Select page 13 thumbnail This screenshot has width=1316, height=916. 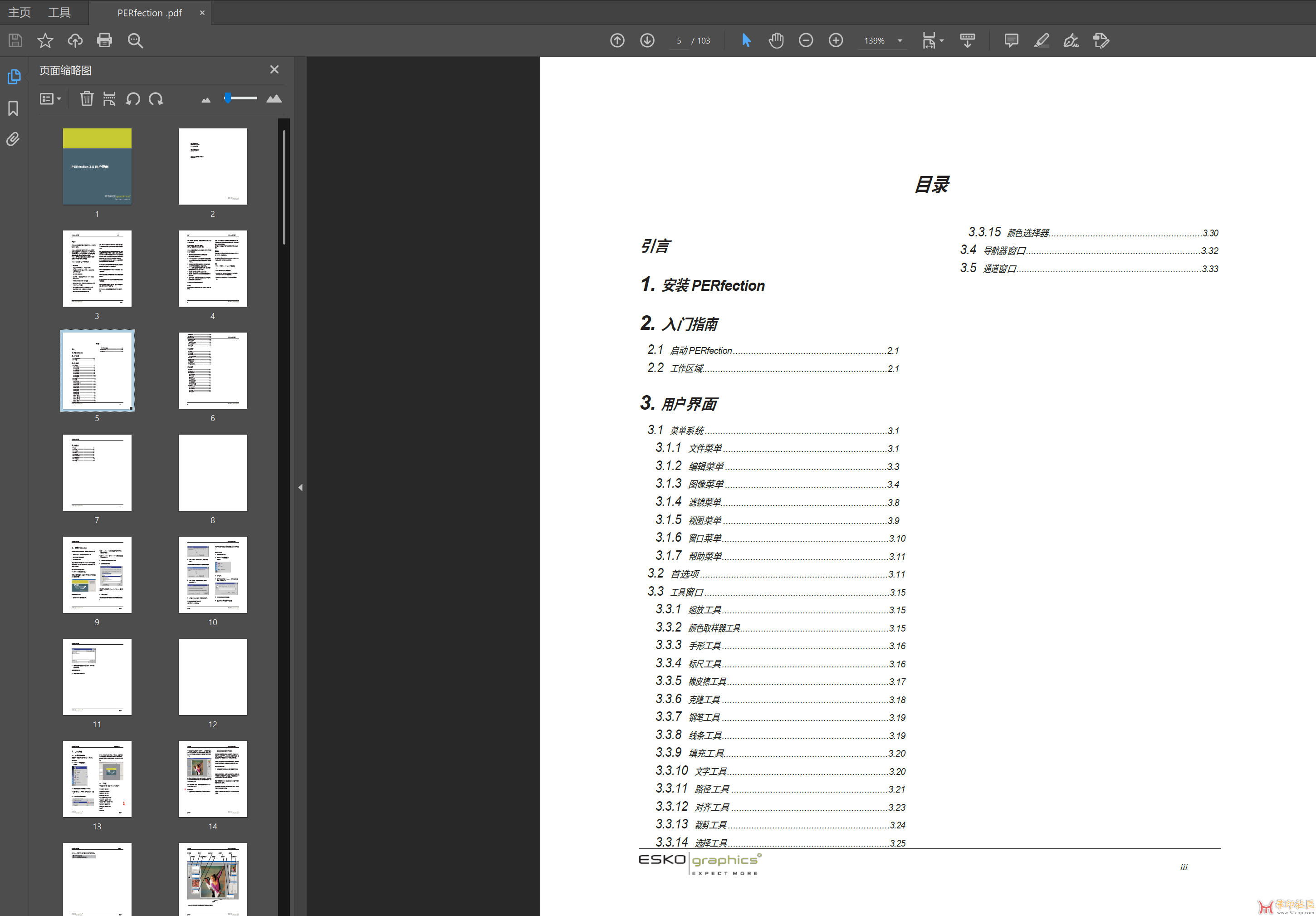(x=97, y=779)
